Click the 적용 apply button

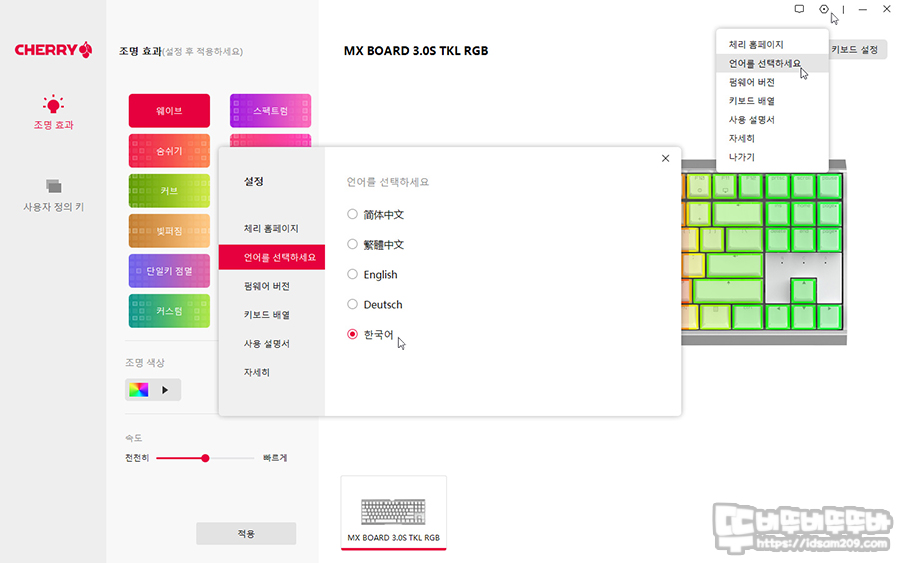246,534
